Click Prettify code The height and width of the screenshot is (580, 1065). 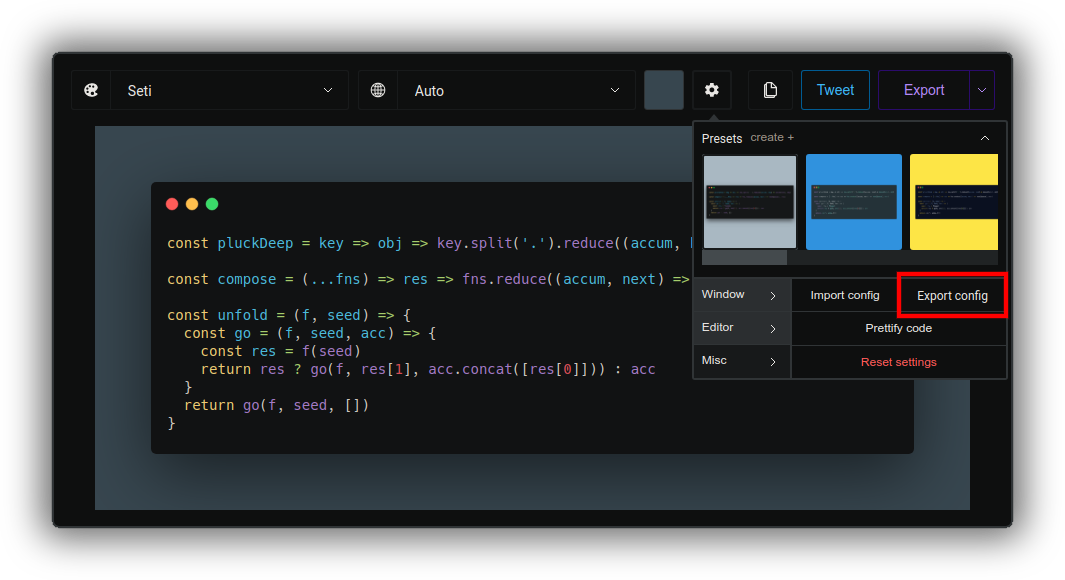click(x=899, y=329)
